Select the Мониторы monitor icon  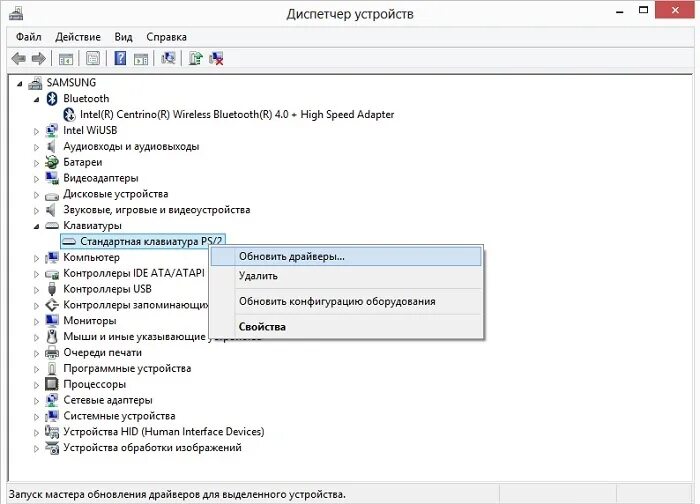(x=52, y=321)
